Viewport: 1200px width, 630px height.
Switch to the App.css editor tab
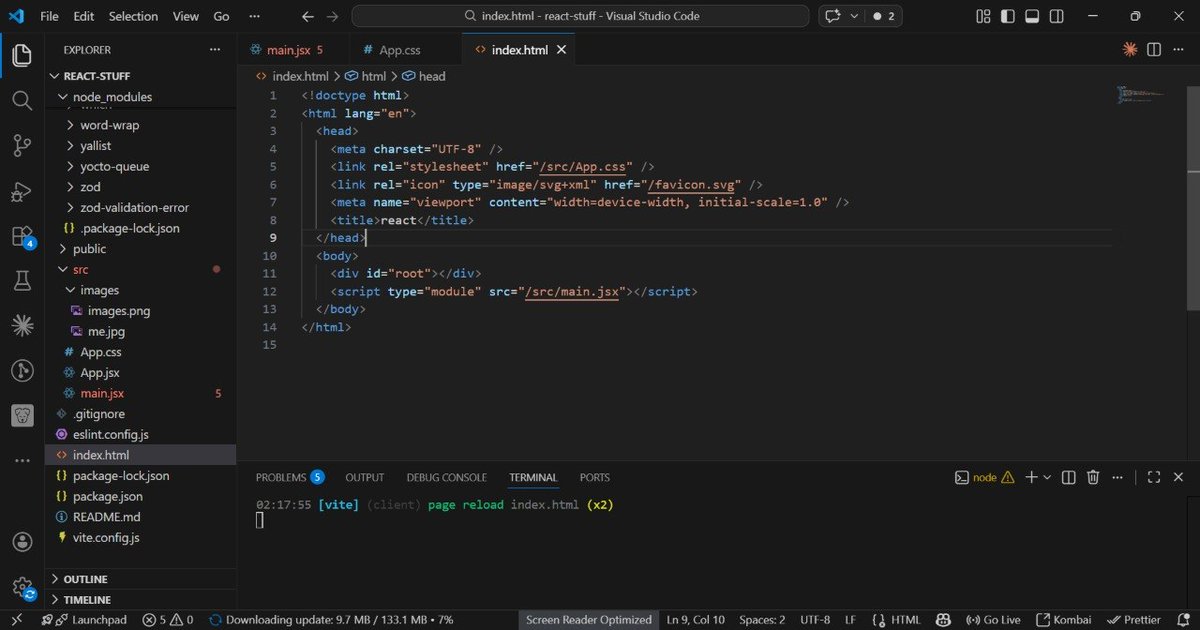tap(399, 49)
